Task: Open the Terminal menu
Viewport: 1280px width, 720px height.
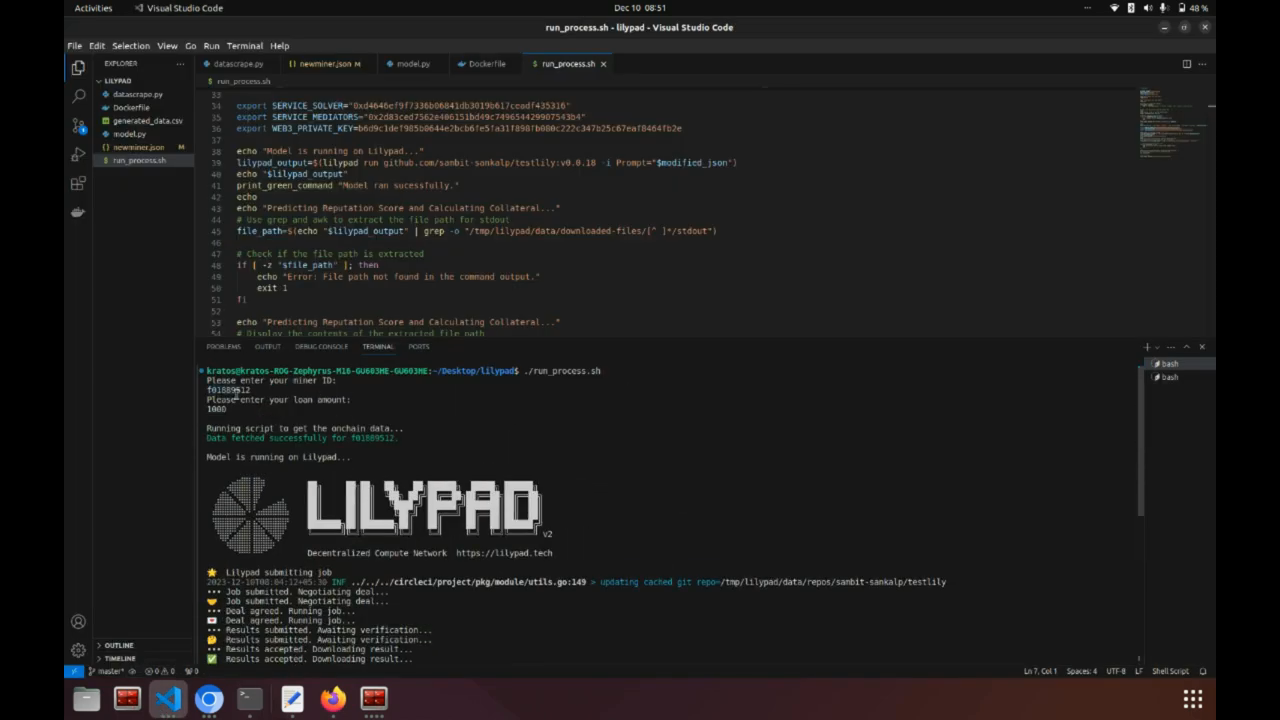Action: [245, 46]
